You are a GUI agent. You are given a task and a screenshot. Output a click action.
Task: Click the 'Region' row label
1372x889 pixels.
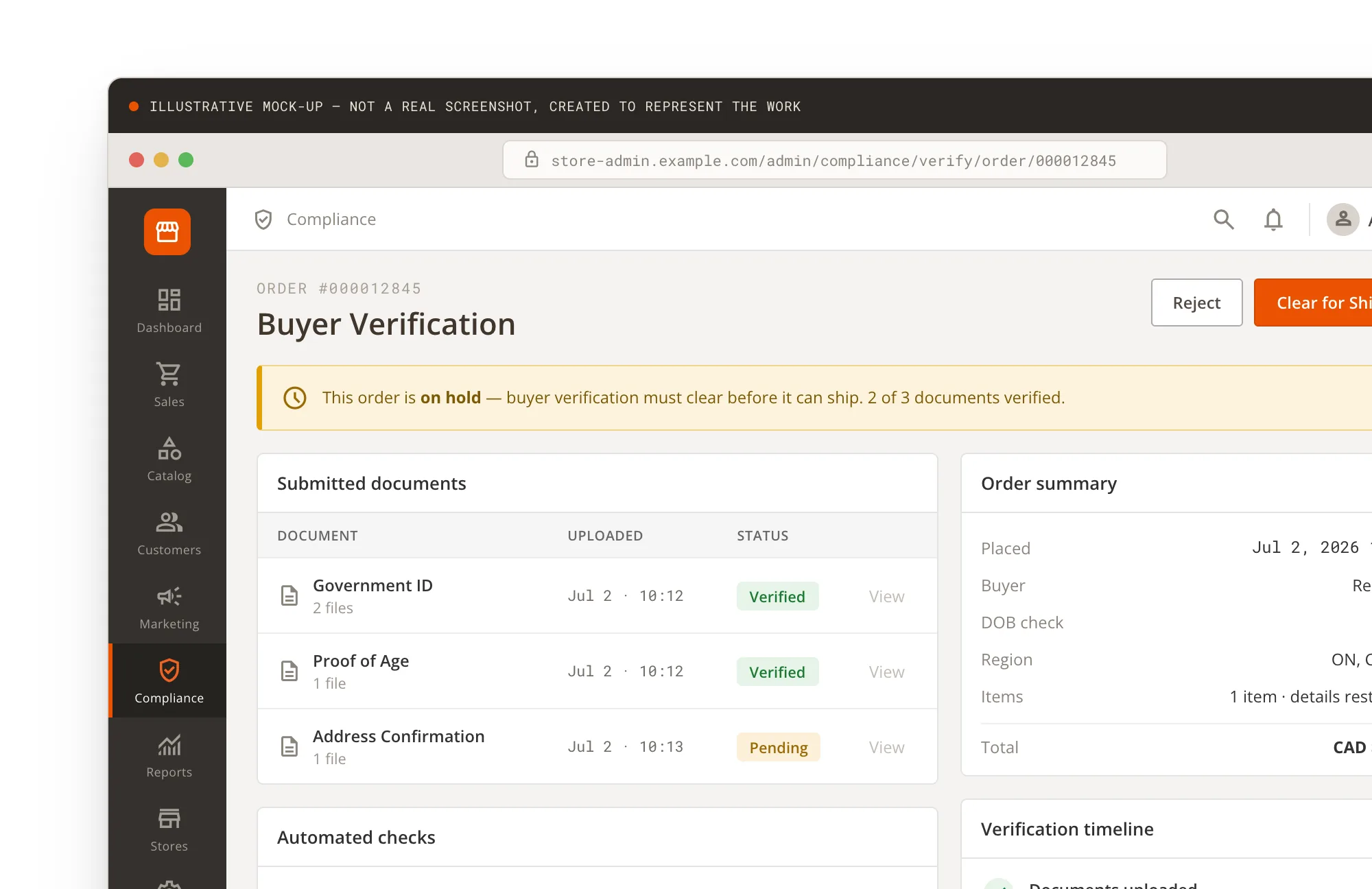pos(1006,660)
